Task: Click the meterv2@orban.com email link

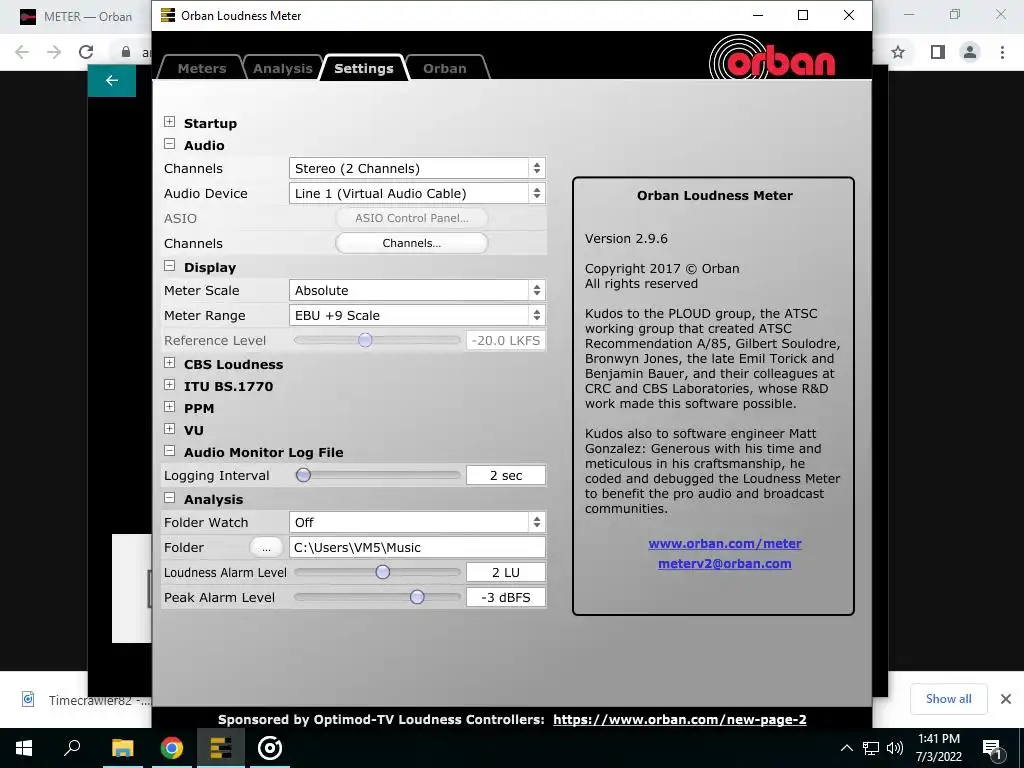Action: [x=724, y=564]
